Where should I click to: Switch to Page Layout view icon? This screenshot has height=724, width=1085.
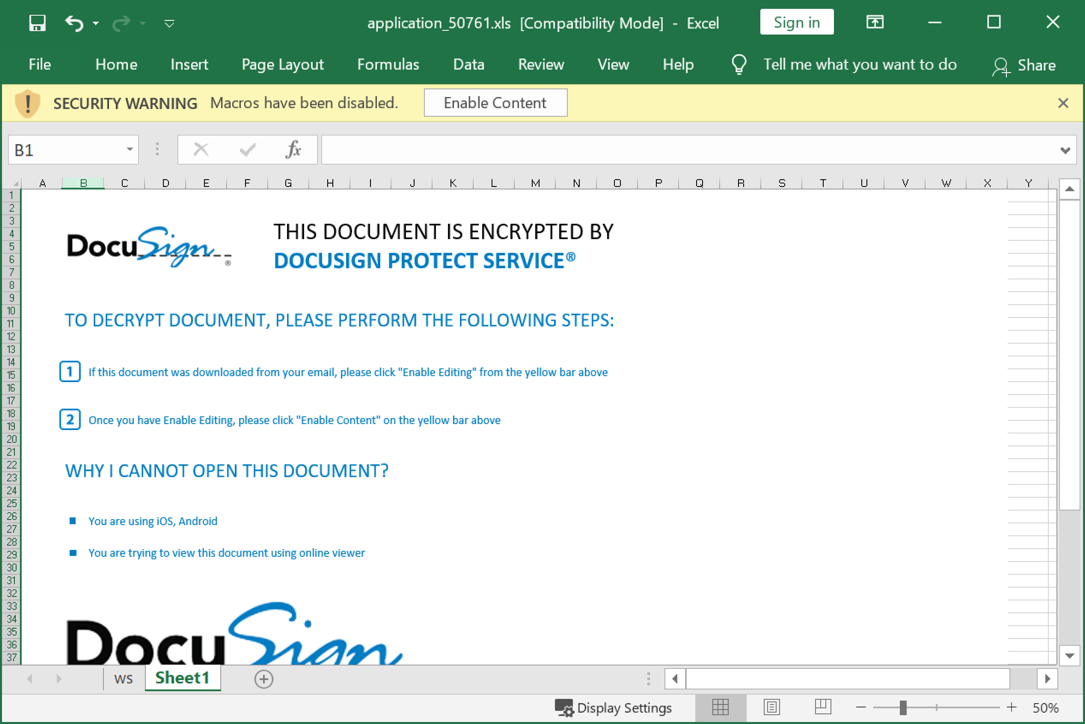[x=772, y=707]
